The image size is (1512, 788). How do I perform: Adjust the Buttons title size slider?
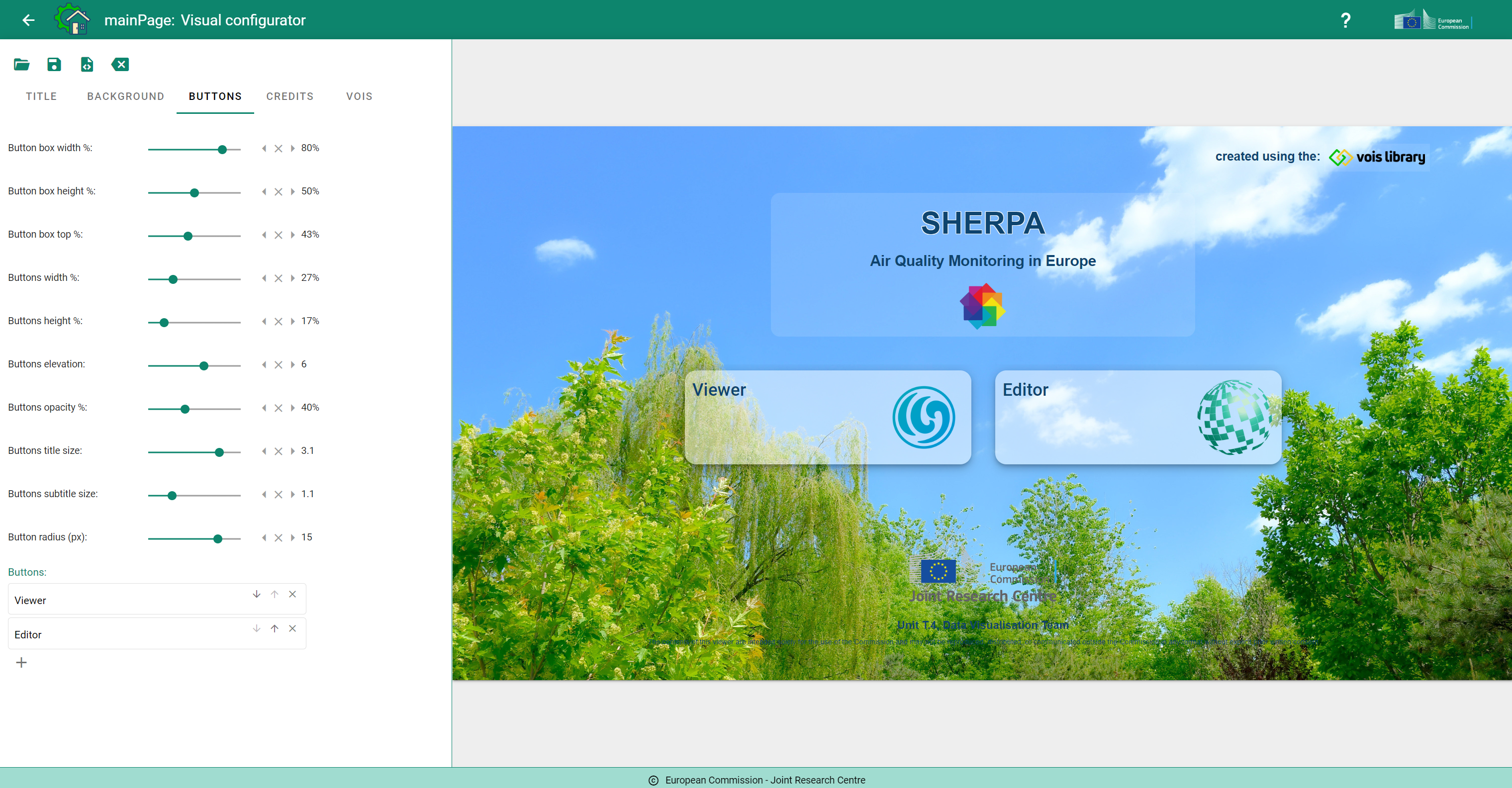pos(194,452)
